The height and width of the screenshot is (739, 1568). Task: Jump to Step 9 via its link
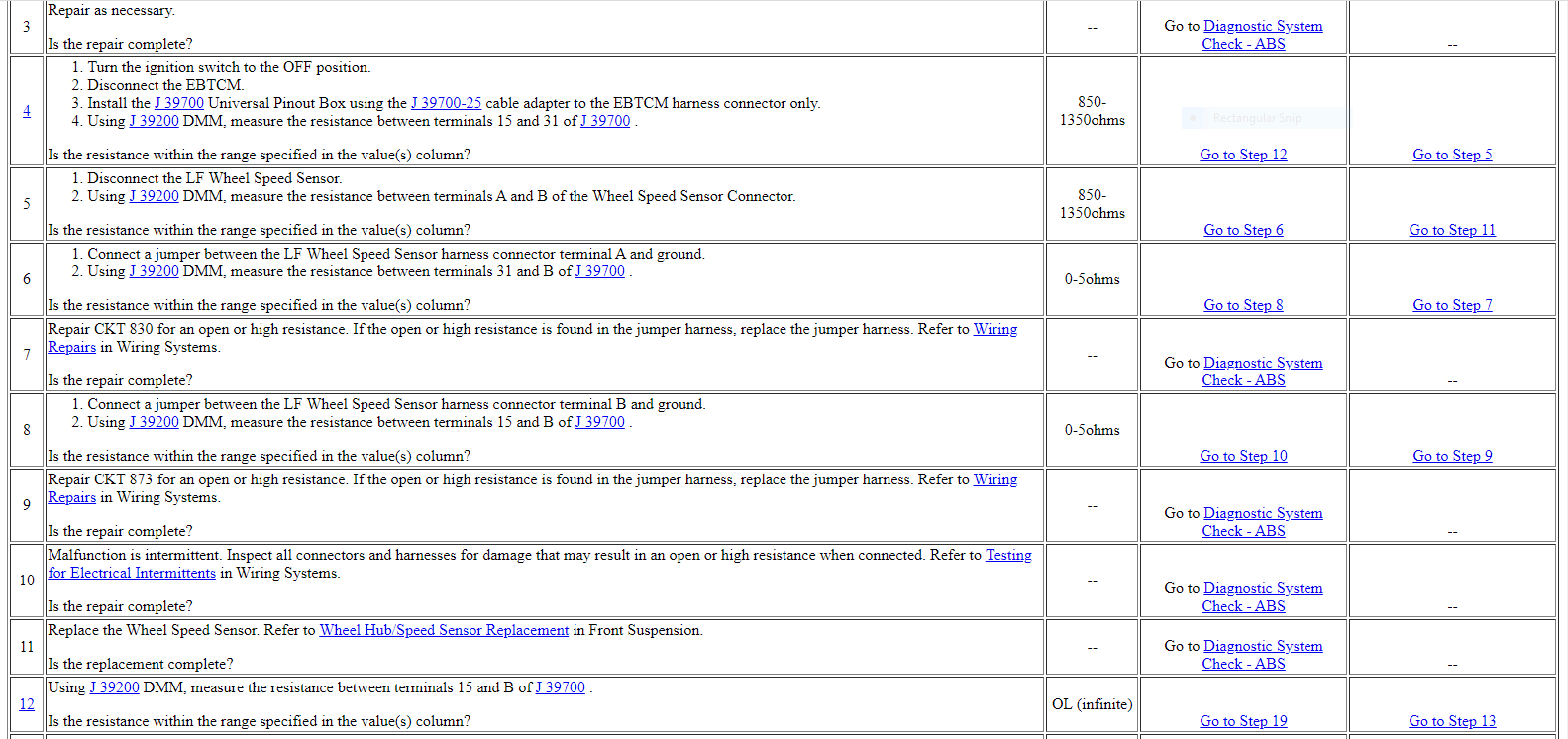tap(1452, 456)
